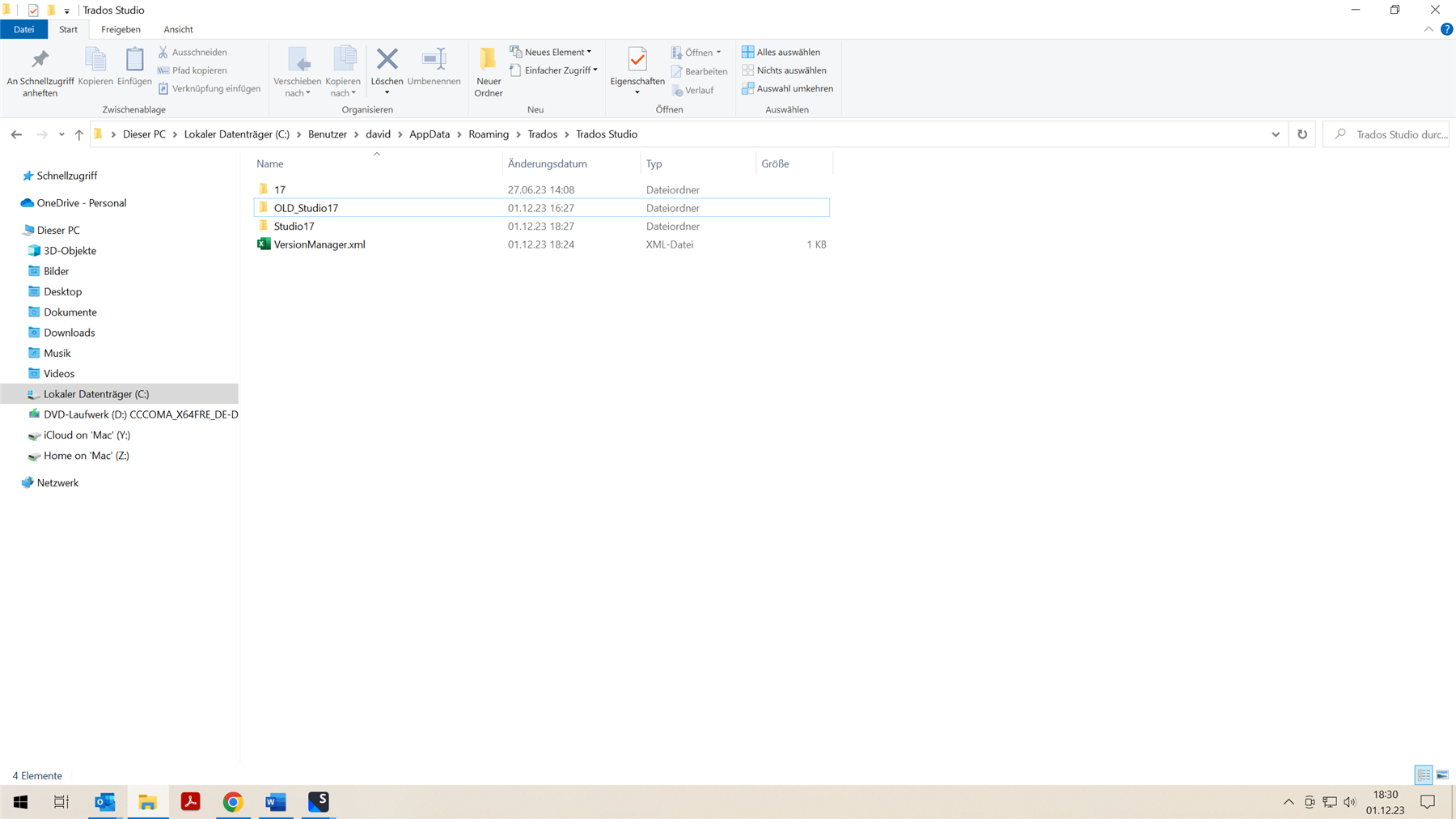Viewport: 1456px width, 819px height.
Task: Open Einfacher Zugriff dropdown
Action: [x=554, y=70]
